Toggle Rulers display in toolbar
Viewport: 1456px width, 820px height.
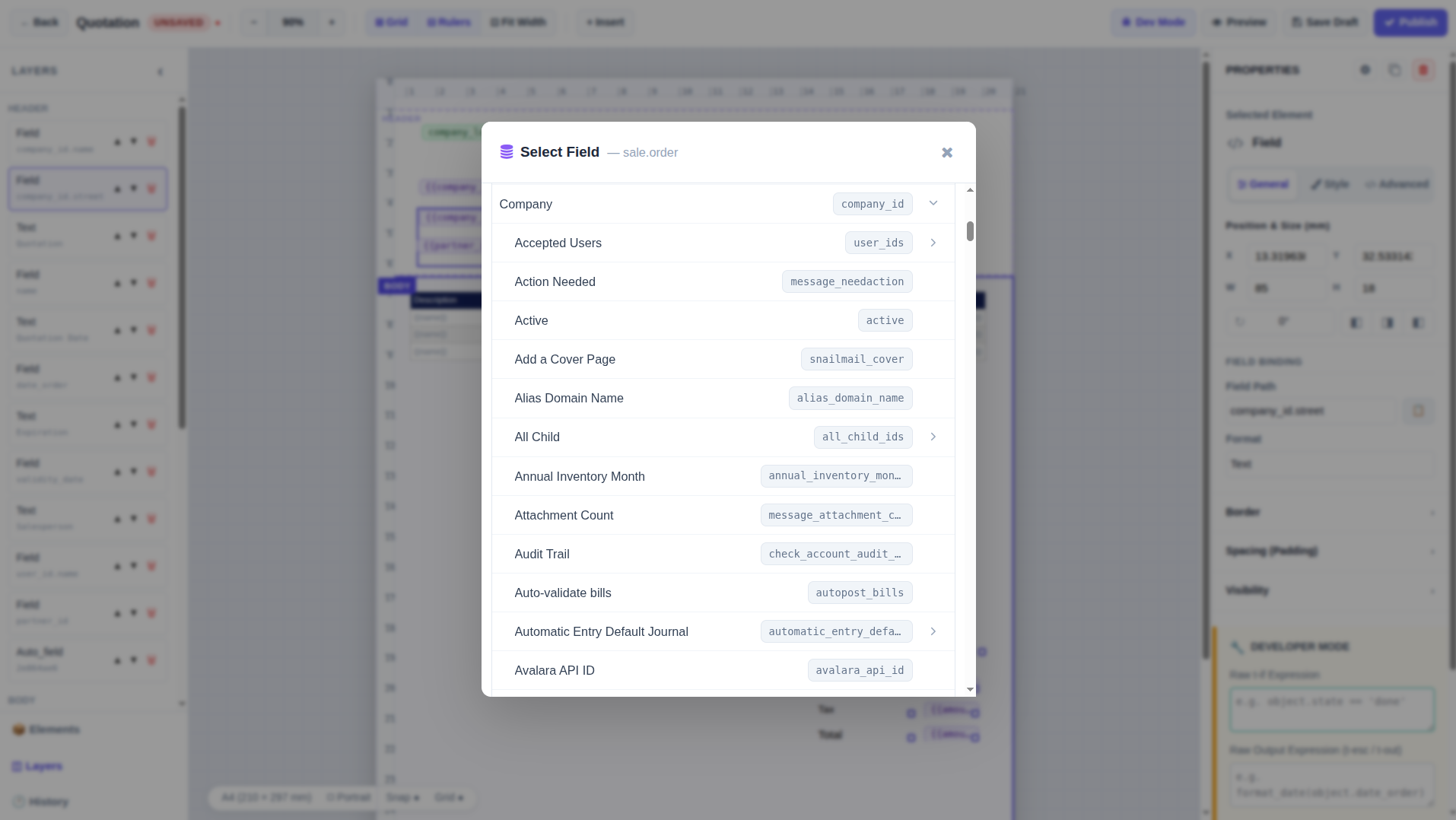click(449, 22)
